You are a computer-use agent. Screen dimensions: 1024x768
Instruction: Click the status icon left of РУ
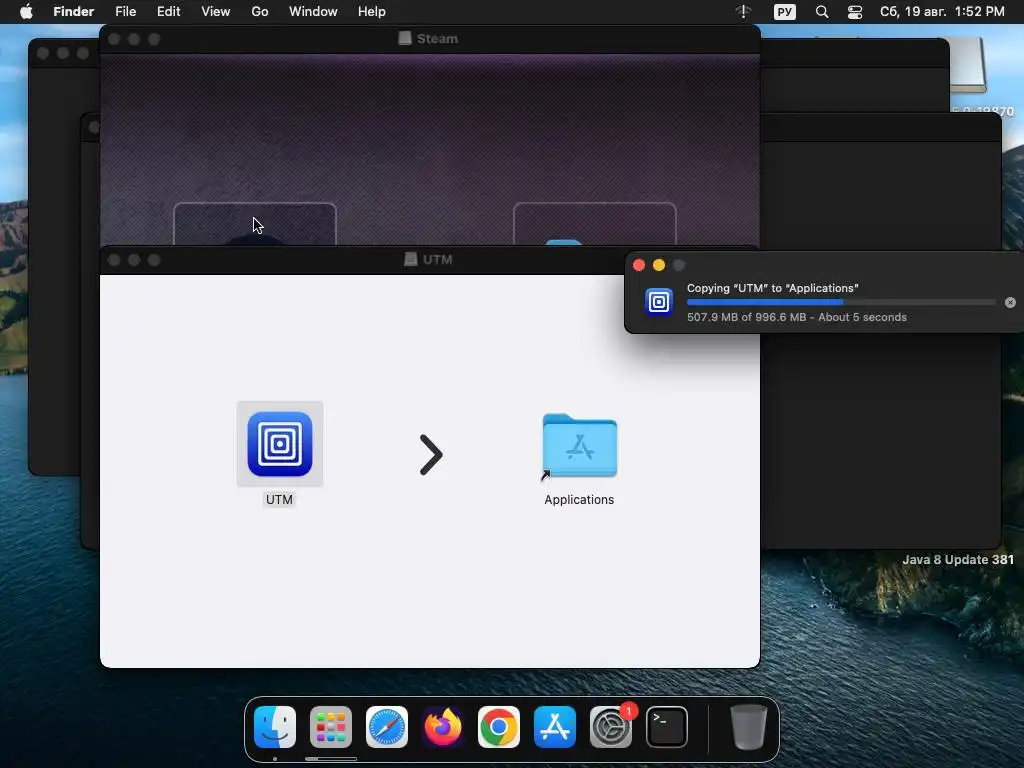[744, 12]
